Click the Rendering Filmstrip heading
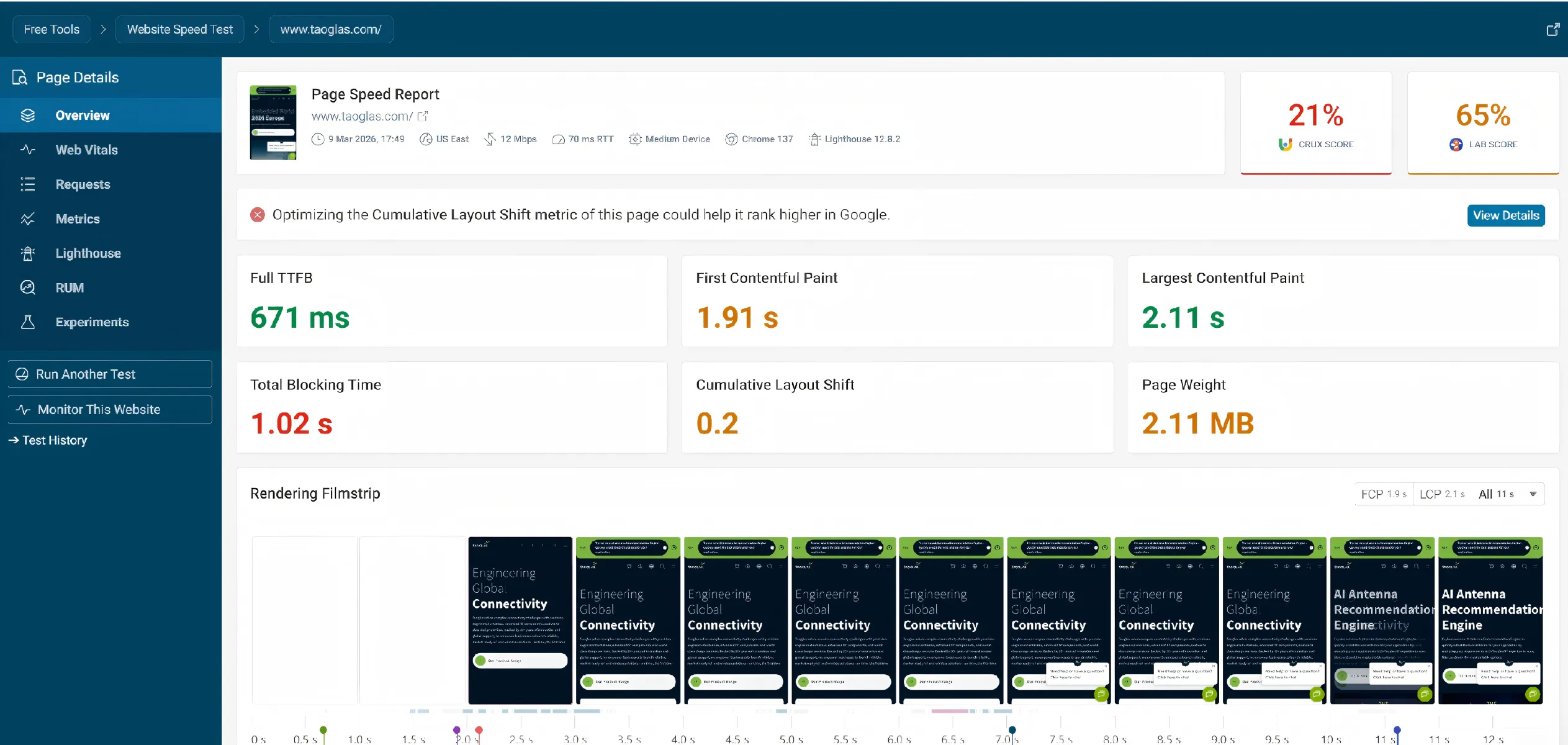 pyautogui.click(x=315, y=494)
